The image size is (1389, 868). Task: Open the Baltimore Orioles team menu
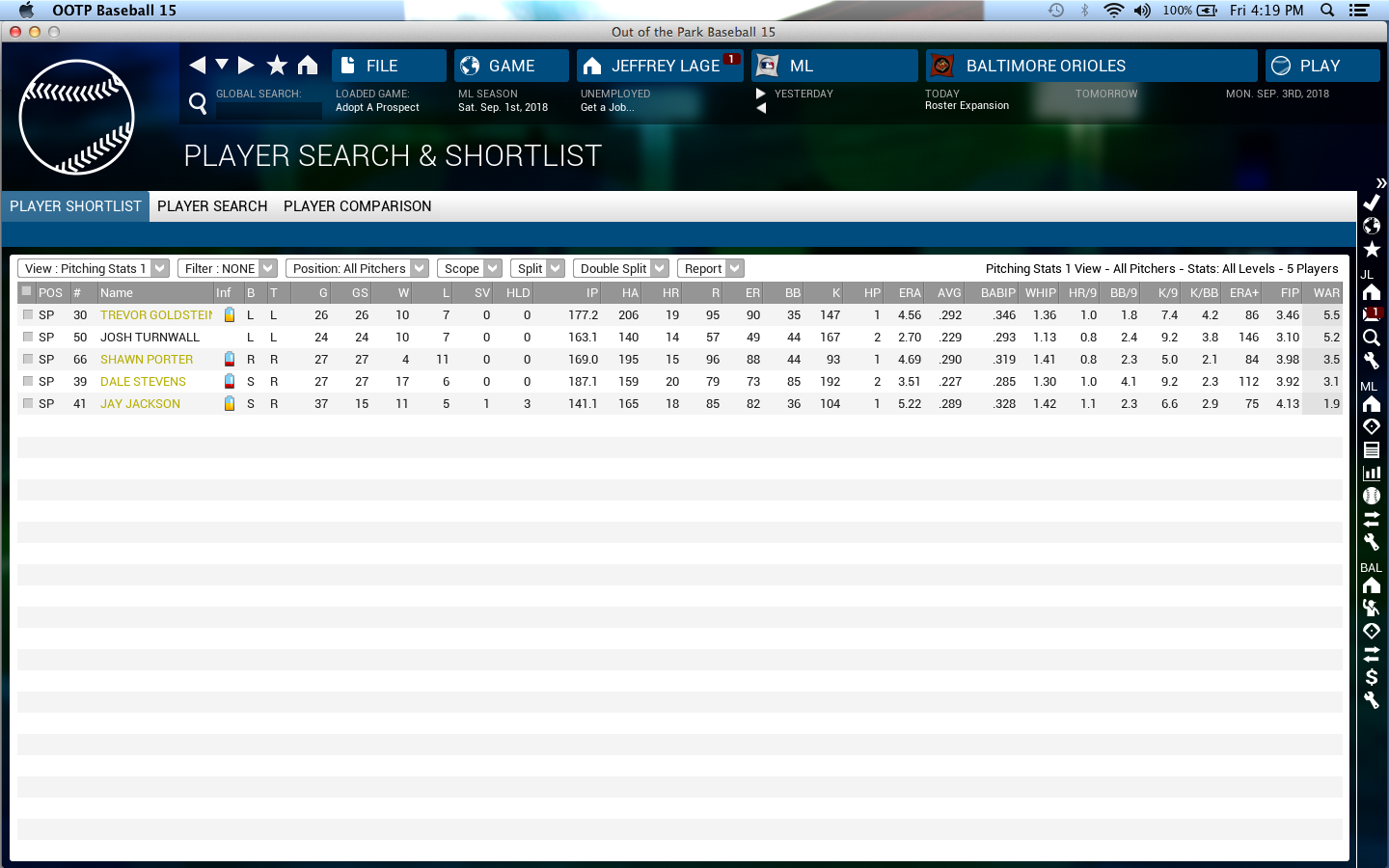pyautogui.click(x=1092, y=66)
